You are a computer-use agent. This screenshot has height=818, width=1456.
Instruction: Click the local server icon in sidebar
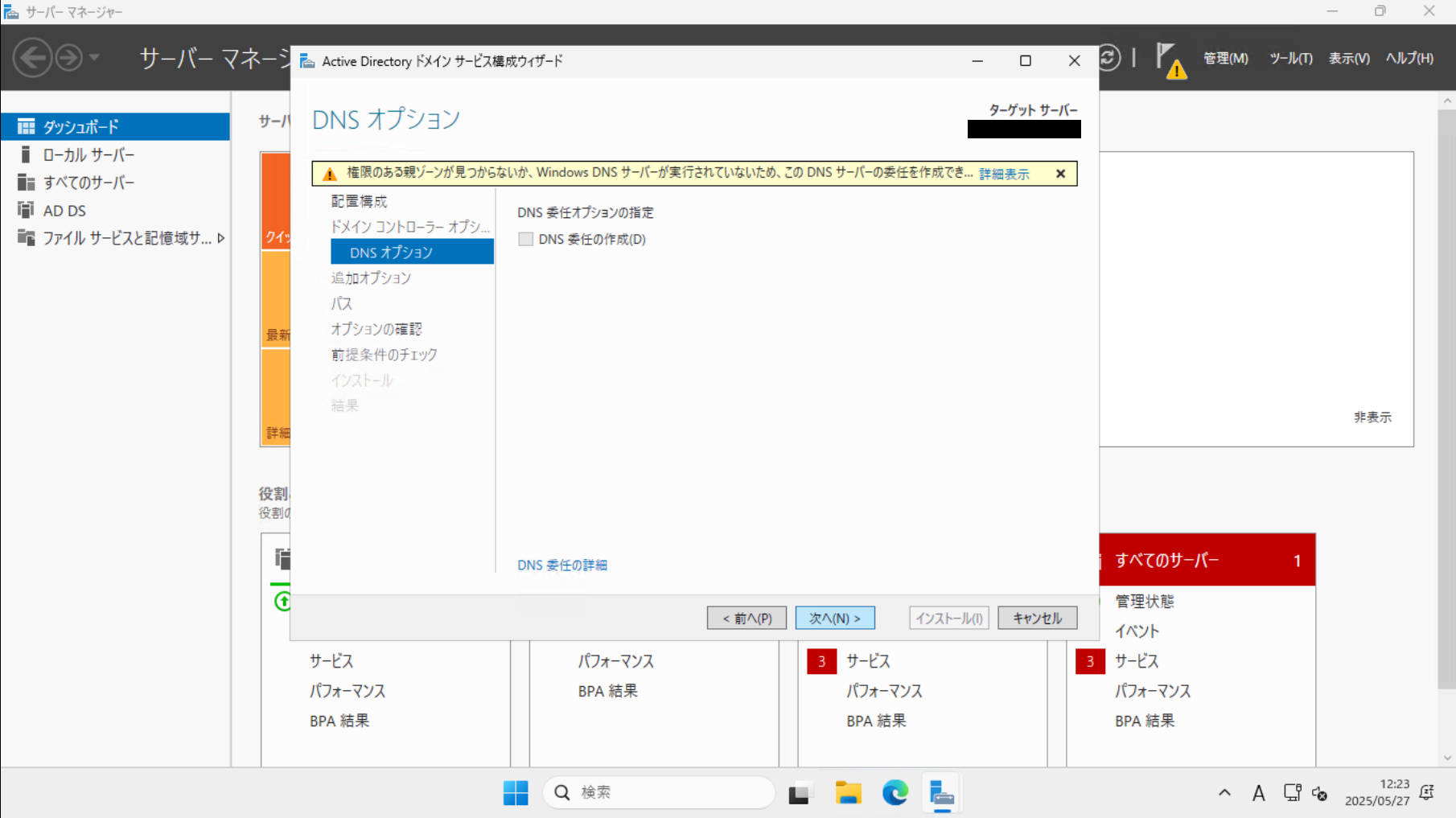26,154
